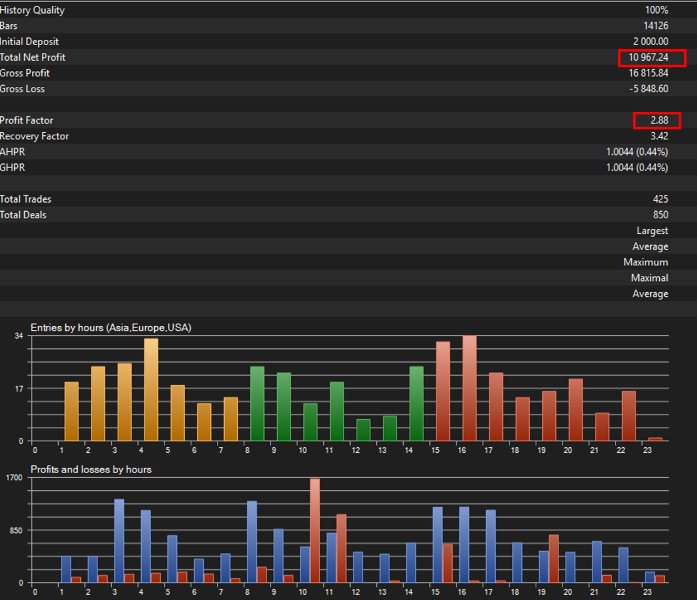This screenshot has height=600, width=697.
Task: Click the Entries by hours chart title
Action: (111, 328)
